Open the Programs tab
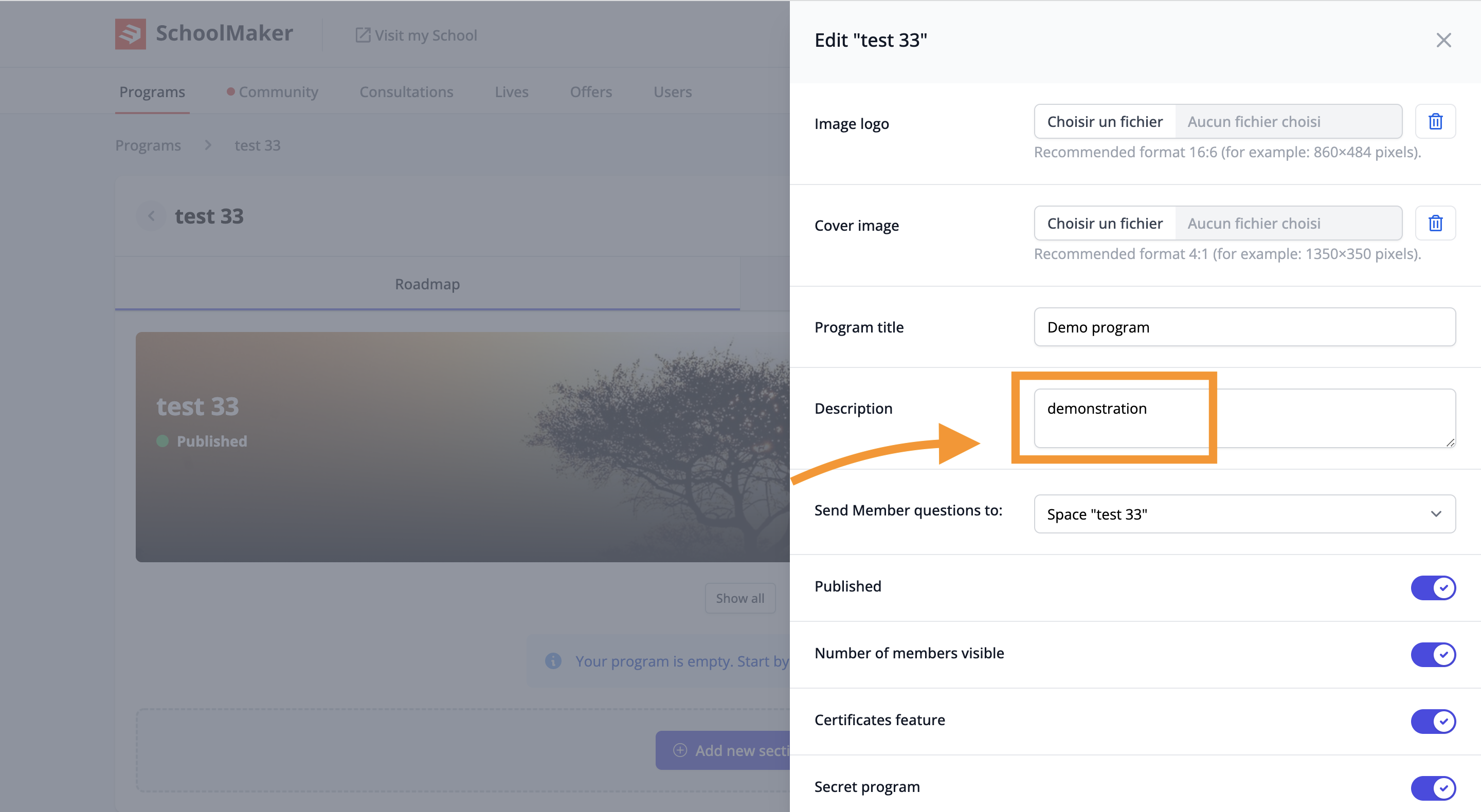Image resolution: width=1481 pixels, height=812 pixels. tap(152, 92)
